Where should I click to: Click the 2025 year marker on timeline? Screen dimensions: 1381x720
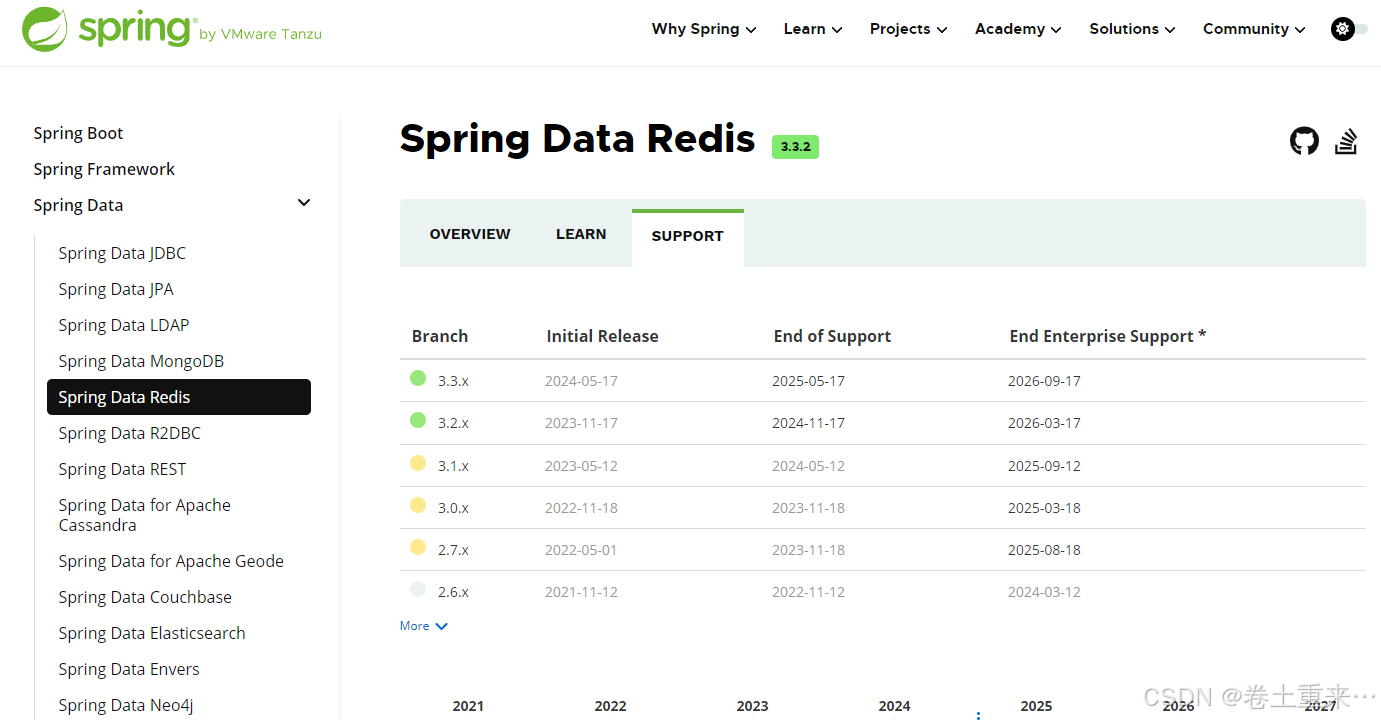(x=1036, y=706)
